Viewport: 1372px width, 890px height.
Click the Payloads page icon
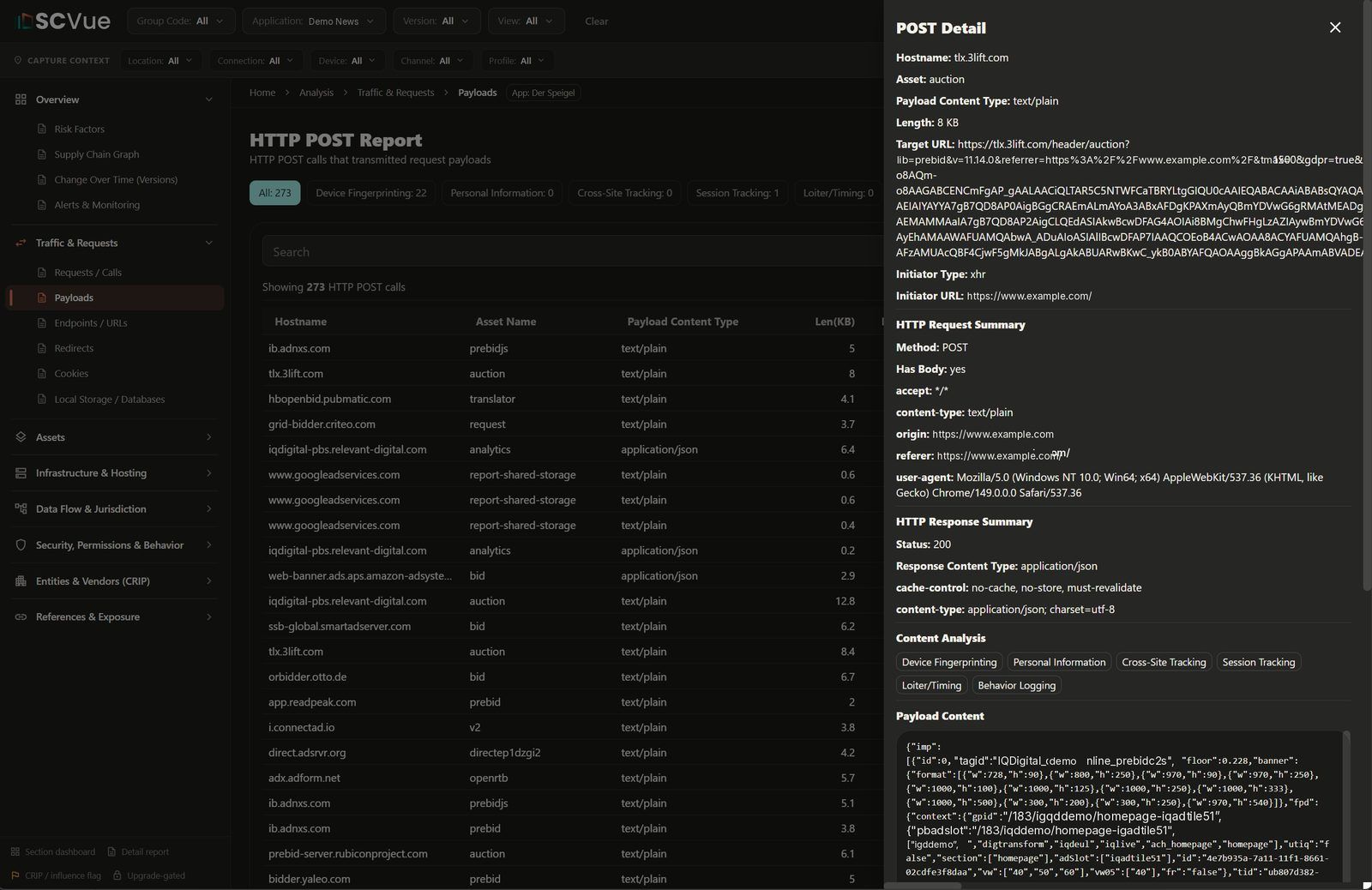(x=42, y=298)
